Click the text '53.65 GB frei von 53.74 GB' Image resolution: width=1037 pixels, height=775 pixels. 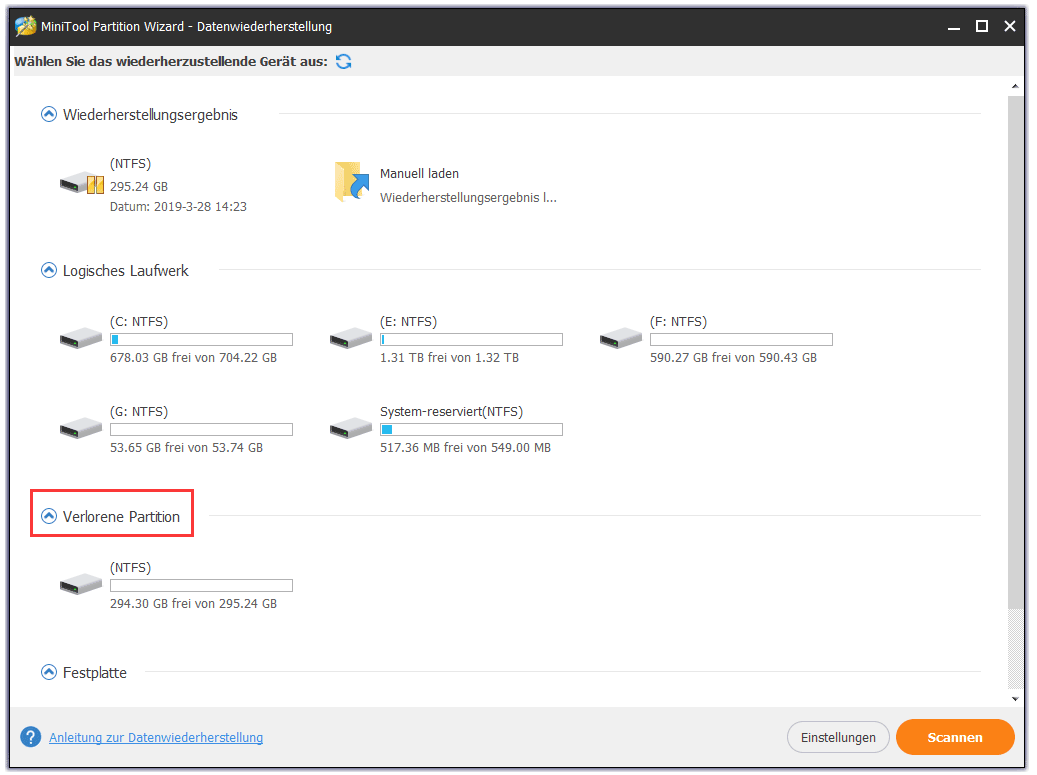187,448
